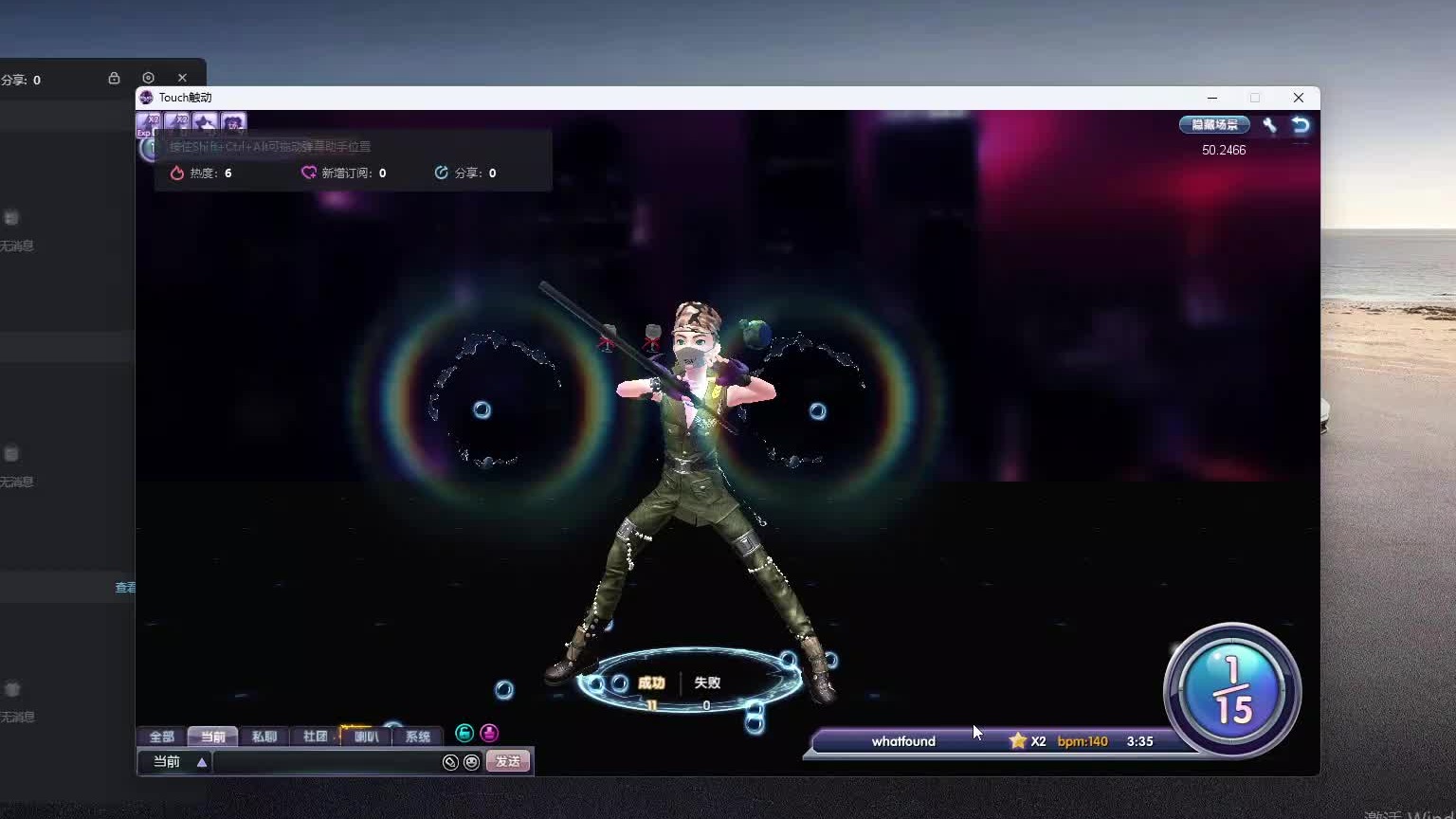The width and height of the screenshot is (1456, 819).
Task: Click the 隐藏场景 hide scene button
Action: (1214, 125)
